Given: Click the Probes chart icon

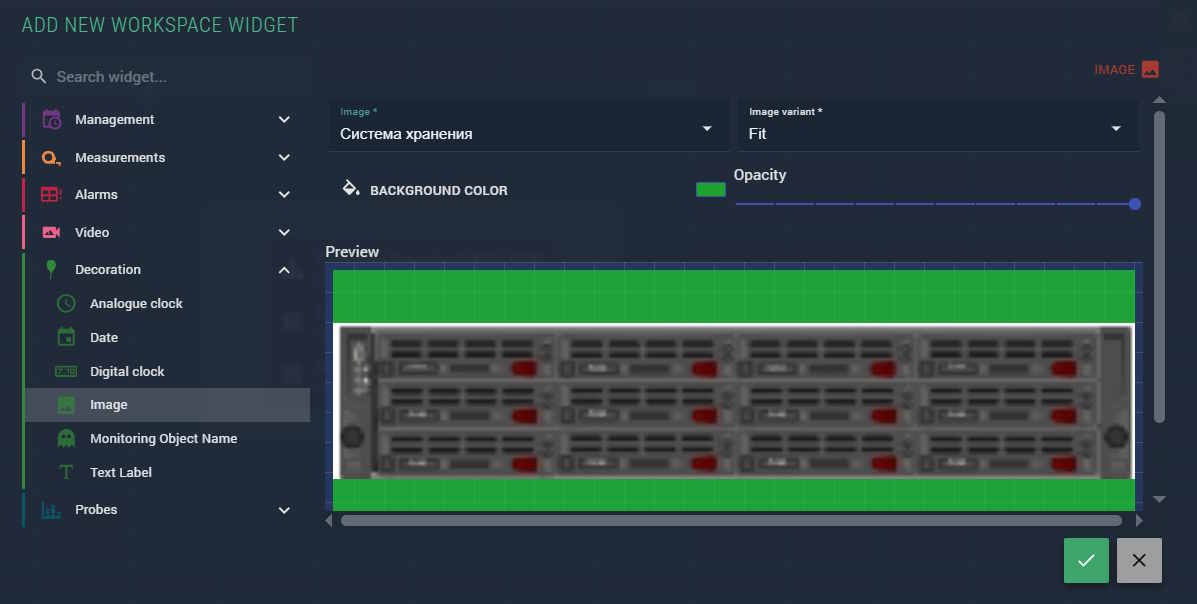Looking at the screenshot, I should [x=51, y=510].
